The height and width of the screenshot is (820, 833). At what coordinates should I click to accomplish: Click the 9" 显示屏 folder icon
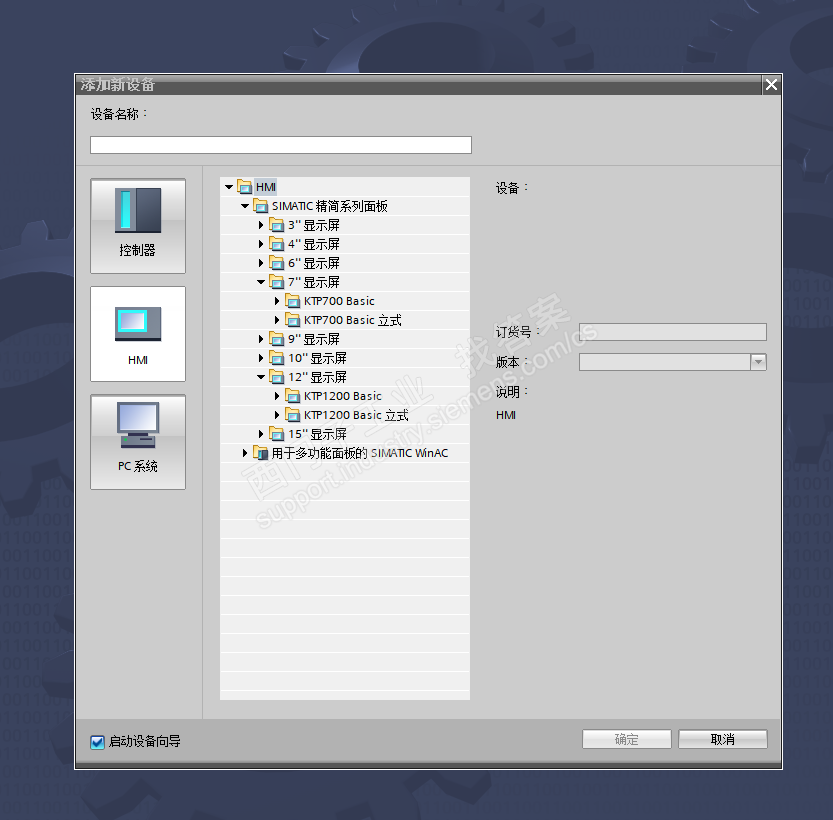(x=276, y=339)
